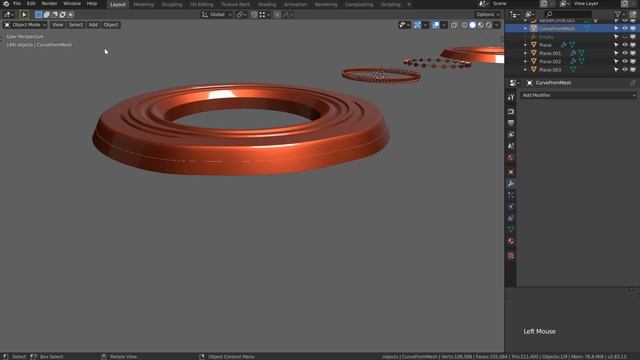Open the Render menu
This screenshot has height=360, width=640.
tap(49, 4)
